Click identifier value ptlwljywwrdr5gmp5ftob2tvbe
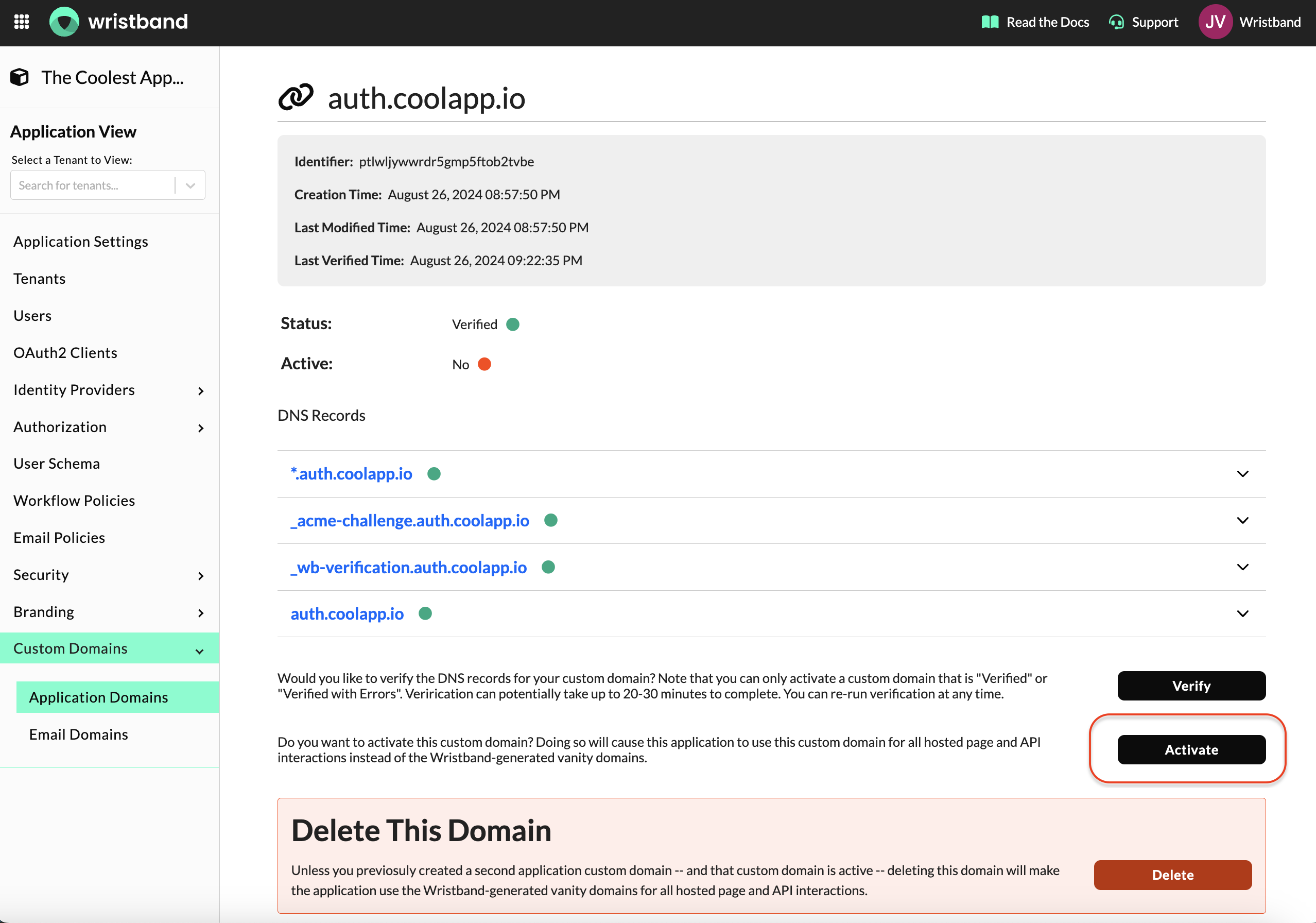 point(446,162)
